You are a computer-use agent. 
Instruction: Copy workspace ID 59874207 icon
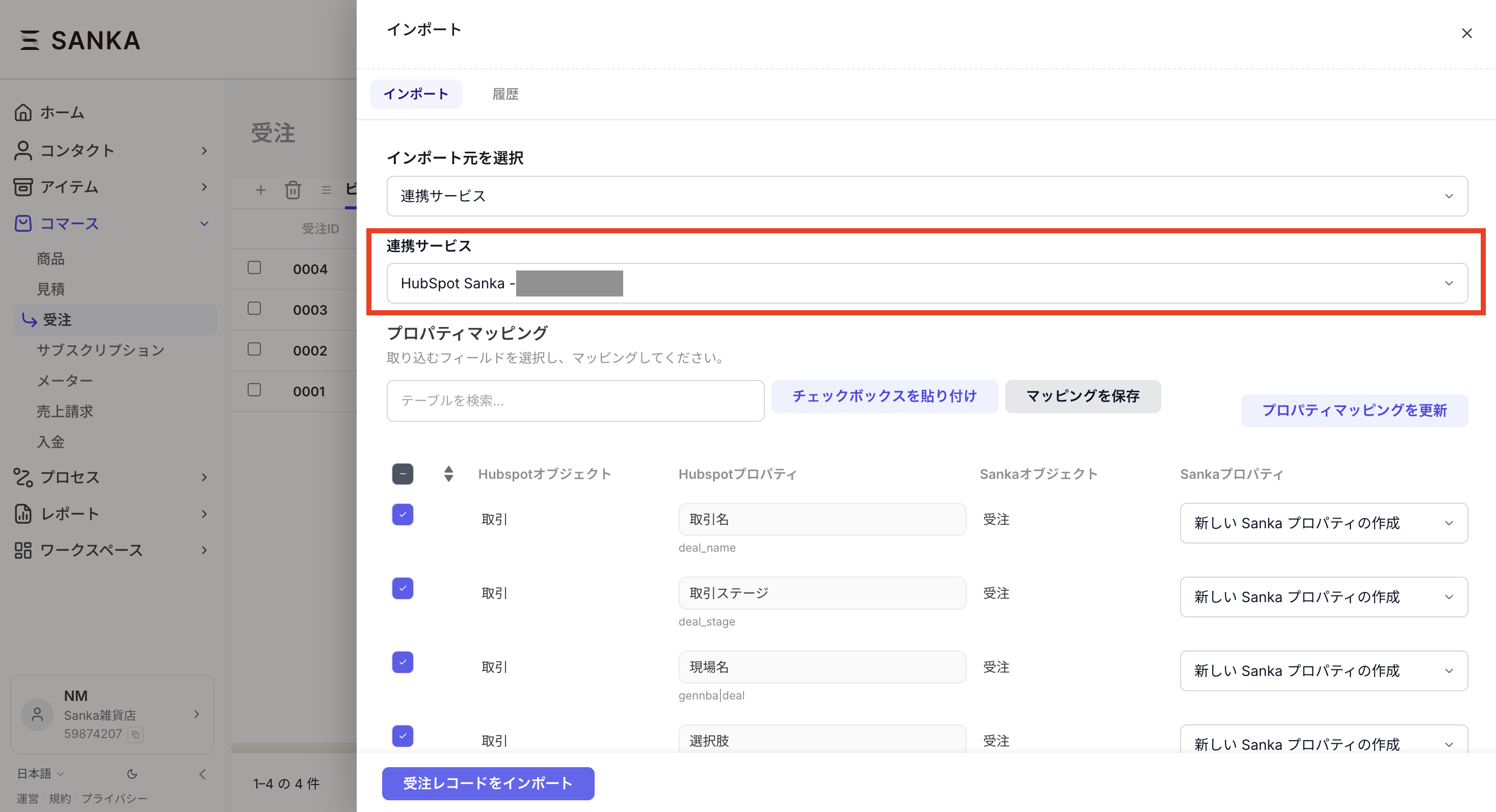click(136, 734)
